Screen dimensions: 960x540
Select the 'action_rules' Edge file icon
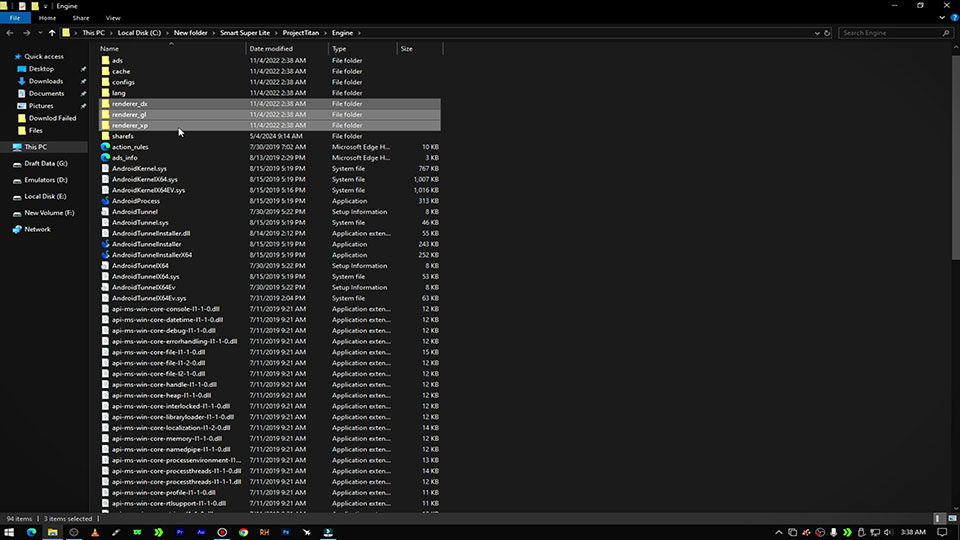(x=105, y=147)
